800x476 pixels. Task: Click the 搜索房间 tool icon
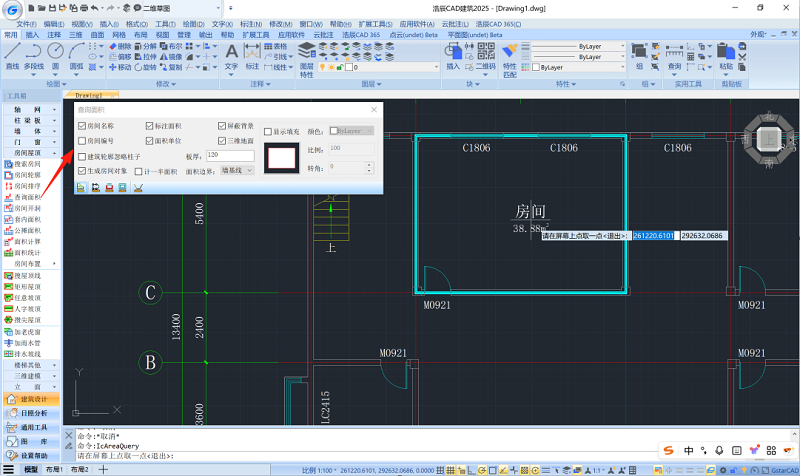click(8, 163)
